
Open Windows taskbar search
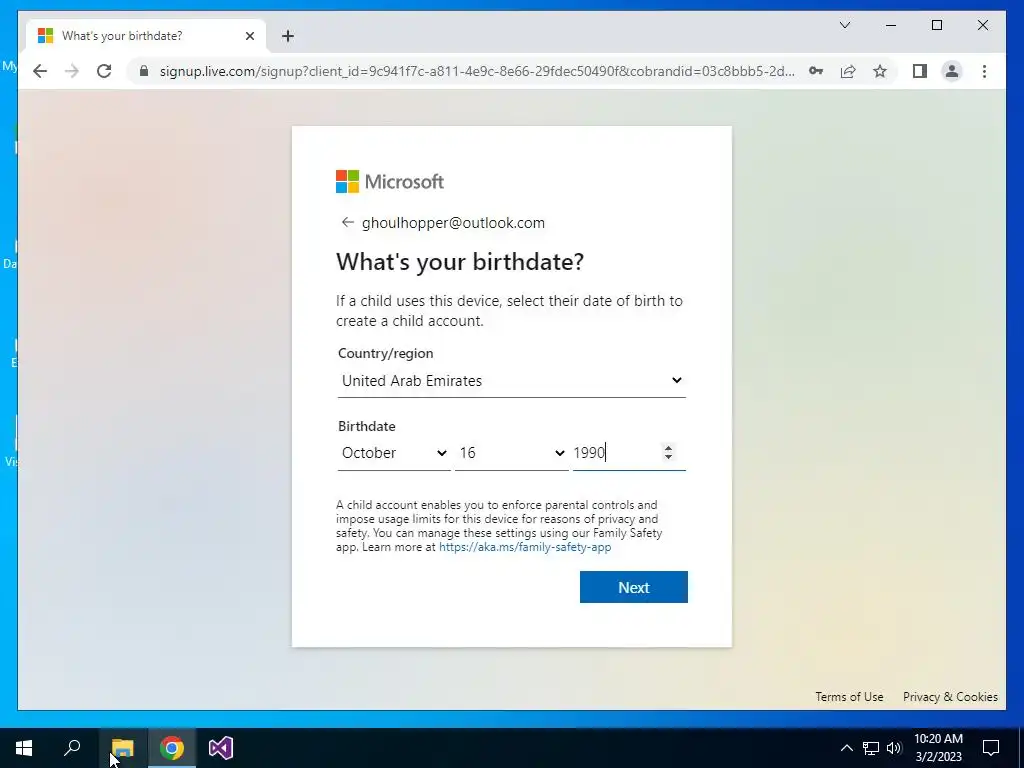[x=72, y=748]
